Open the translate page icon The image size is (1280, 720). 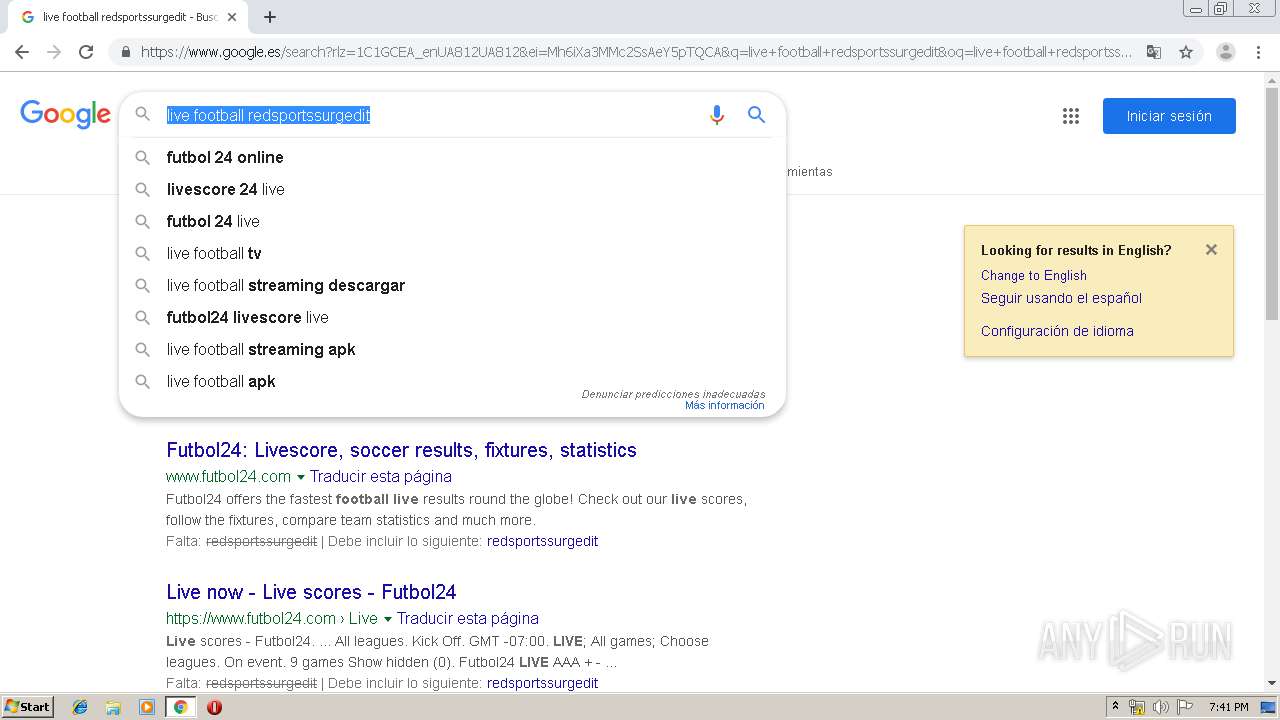click(x=1154, y=52)
